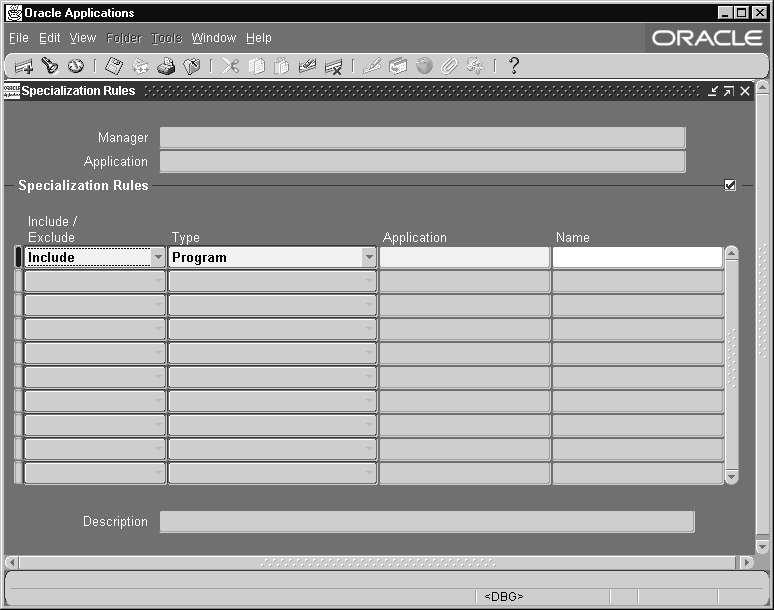
Task: Click the Folder Tools icon
Action: [x=475, y=66]
